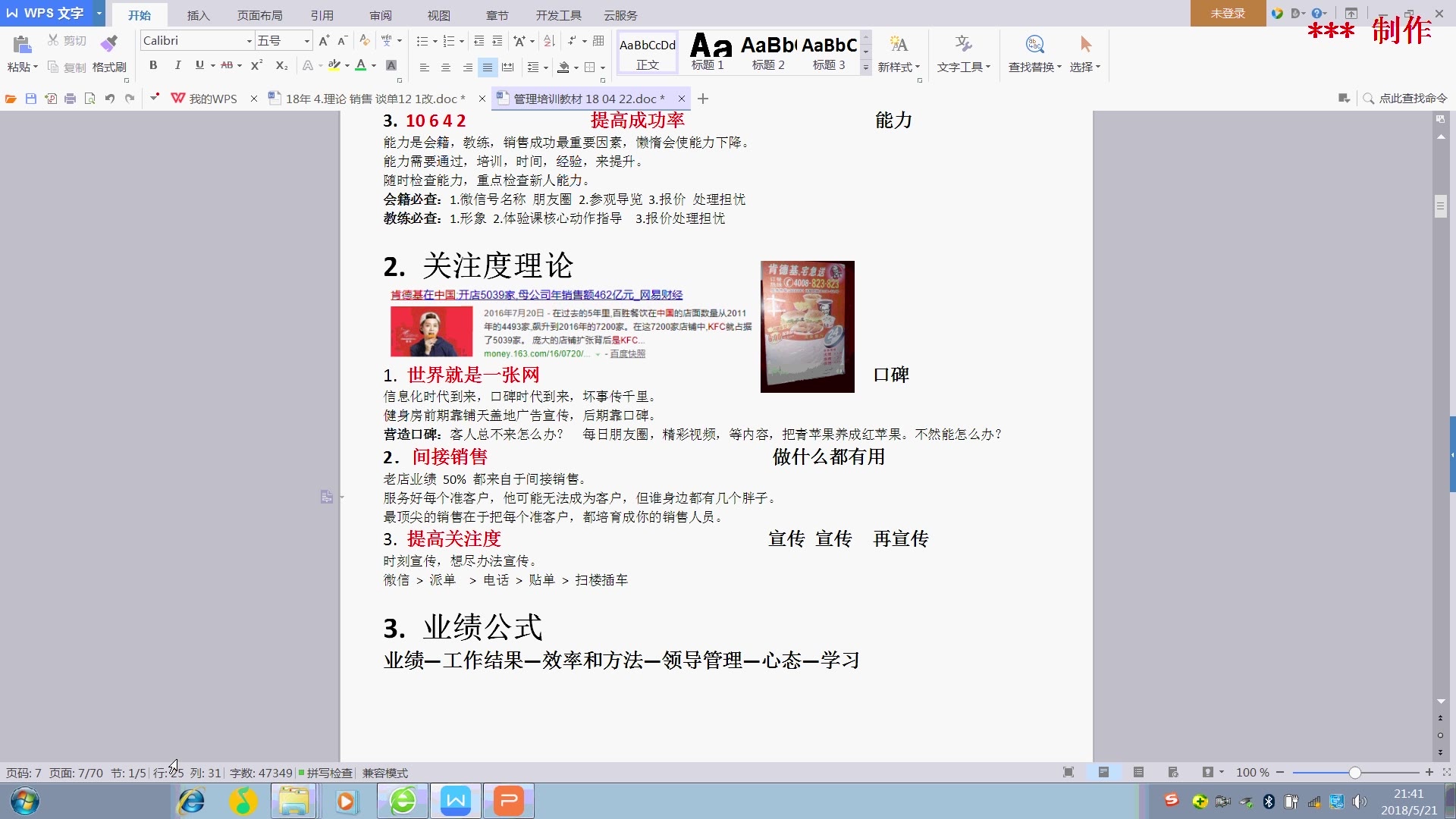Image resolution: width=1456 pixels, height=819 pixels.
Task: Toggle center text alignment
Action: coord(446,67)
